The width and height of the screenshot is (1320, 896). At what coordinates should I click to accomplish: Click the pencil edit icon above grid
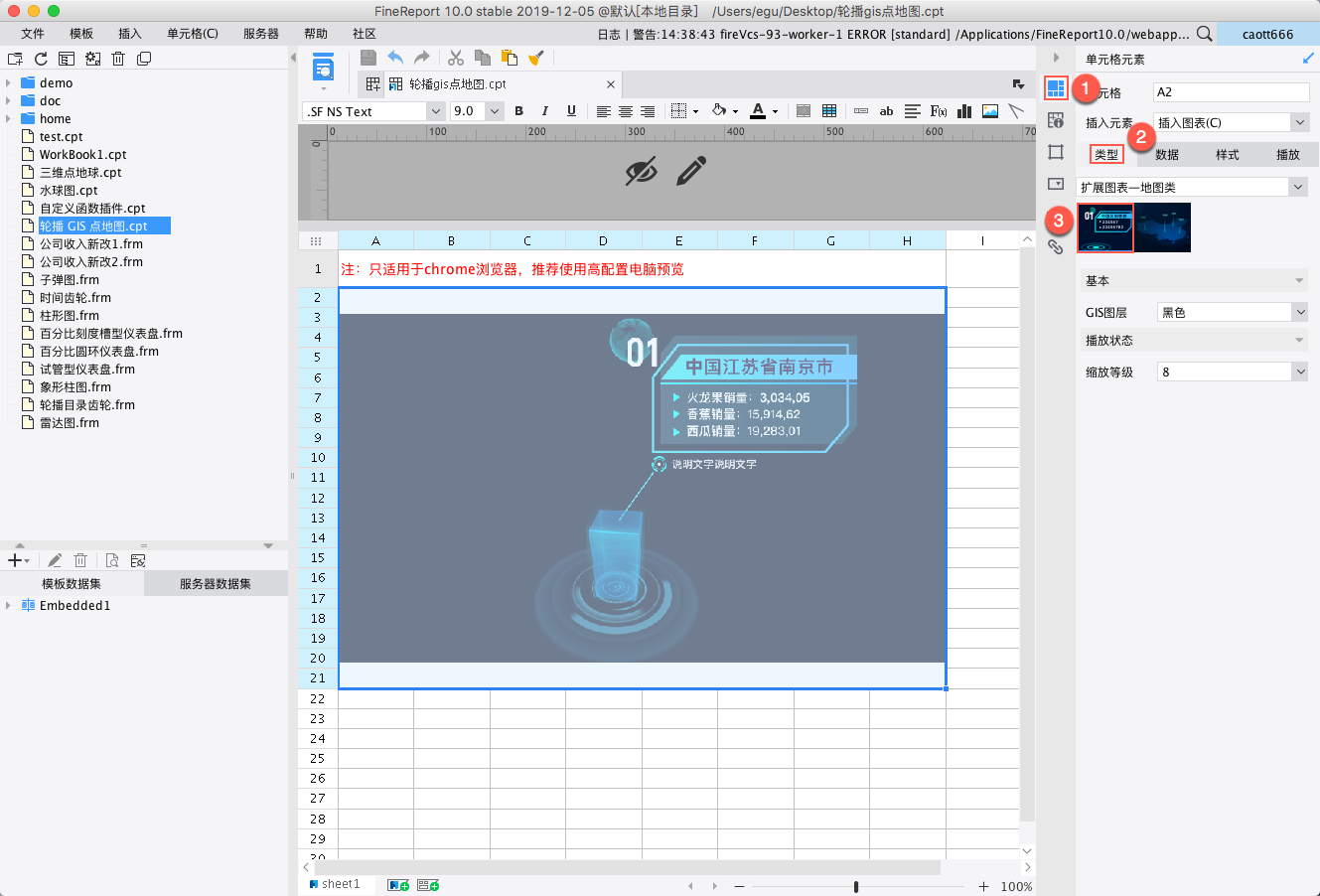tap(691, 171)
